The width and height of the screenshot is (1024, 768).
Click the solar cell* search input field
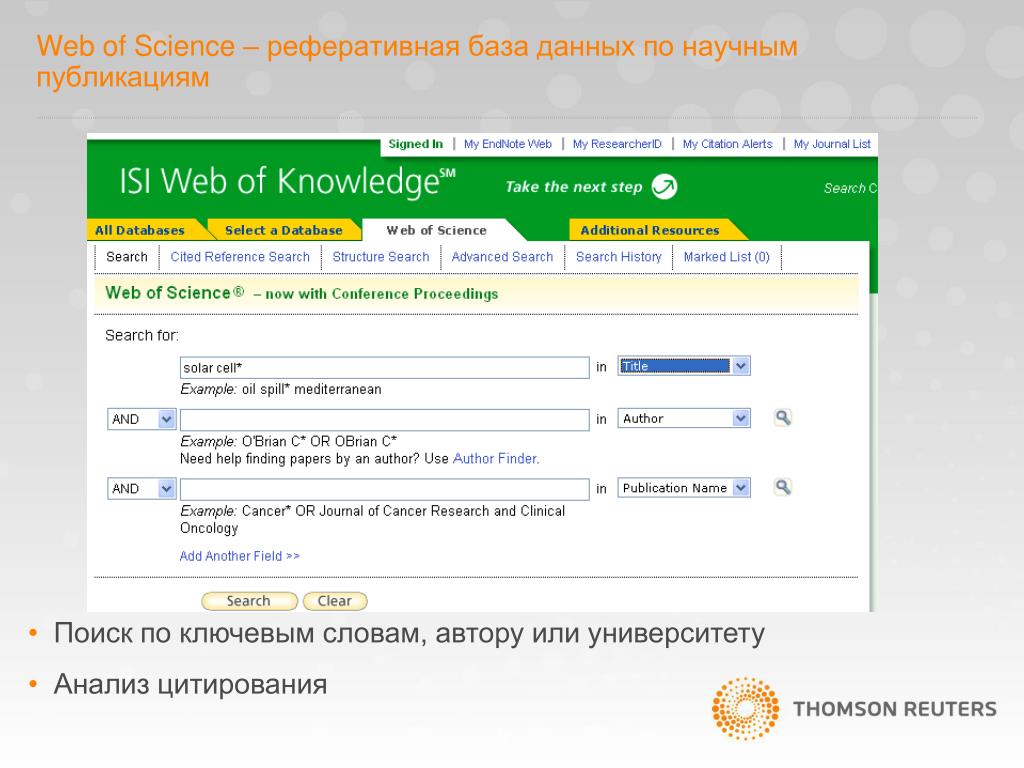[x=385, y=367]
